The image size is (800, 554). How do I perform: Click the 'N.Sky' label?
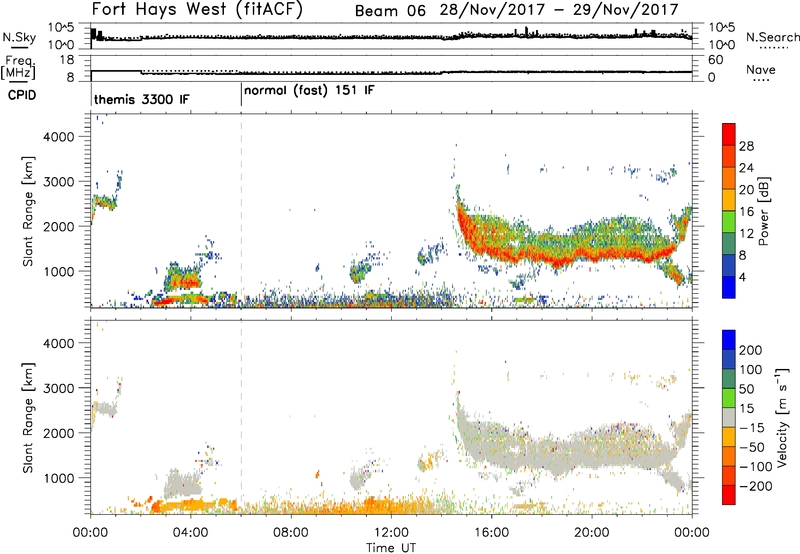[x=19, y=37]
